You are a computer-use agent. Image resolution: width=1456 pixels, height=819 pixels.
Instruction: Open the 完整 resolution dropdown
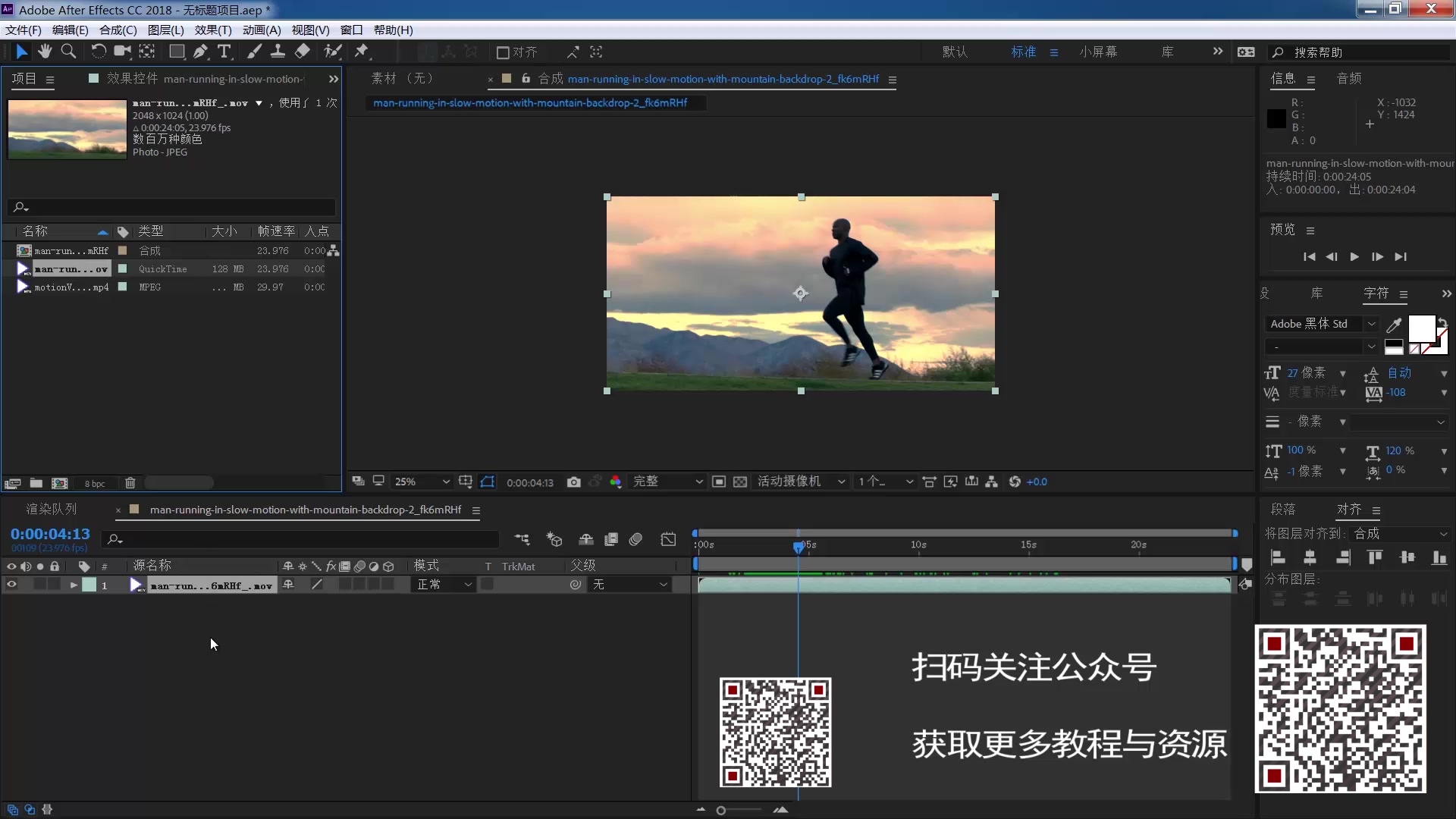(667, 482)
